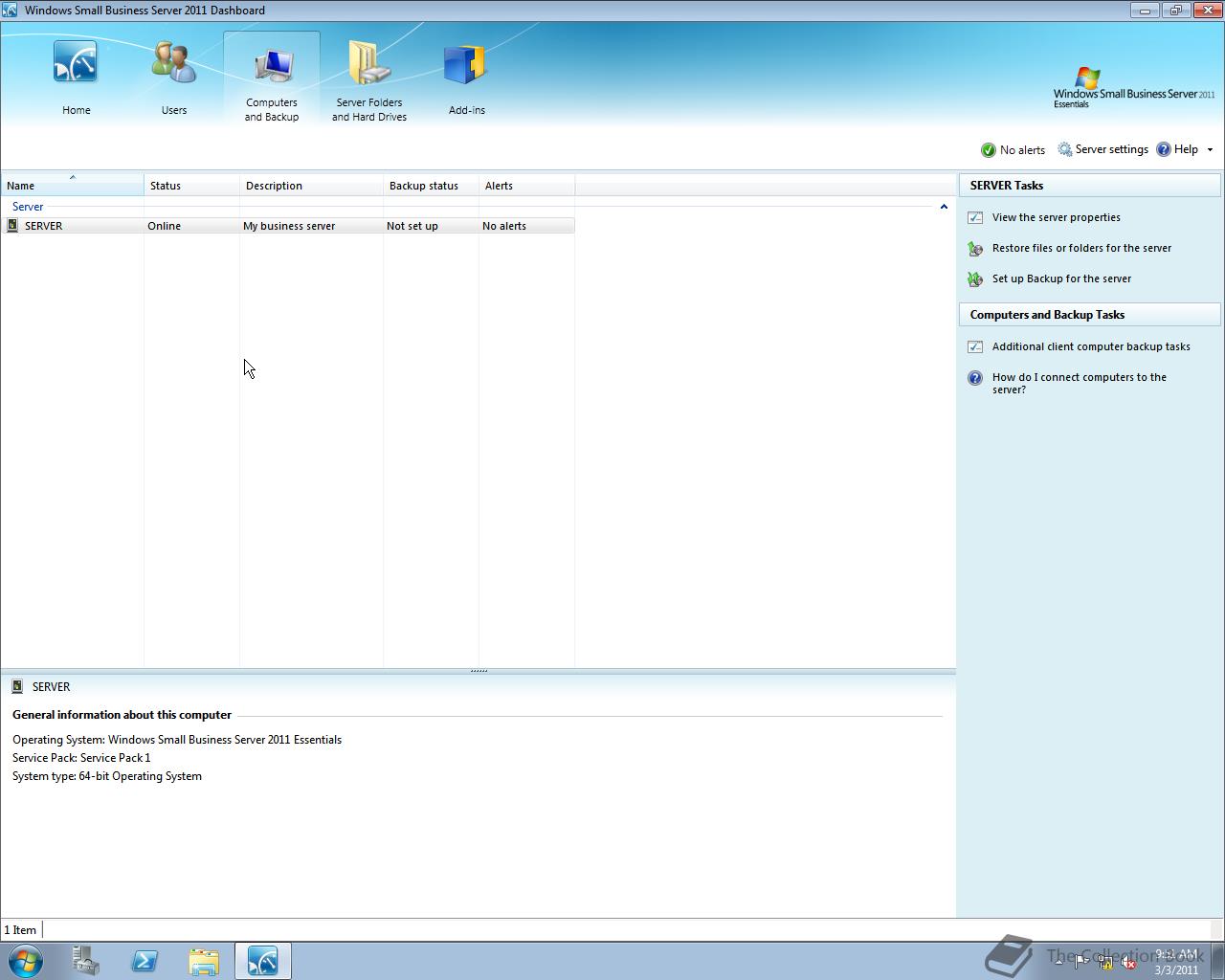Click the 'My business server' description
Image resolution: width=1225 pixels, height=980 pixels.
coord(289,226)
